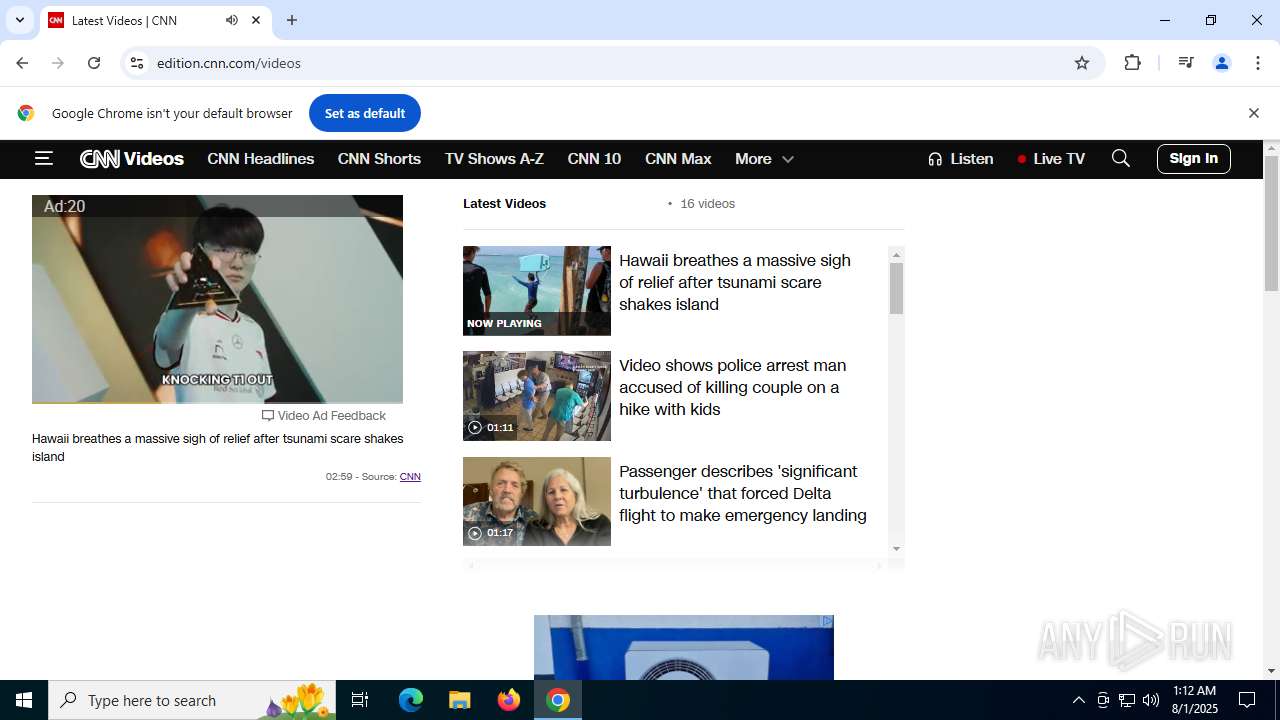Image resolution: width=1280 pixels, height=720 pixels.
Task: Click the Chrome taskbar icon
Action: pyautogui.click(x=558, y=700)
